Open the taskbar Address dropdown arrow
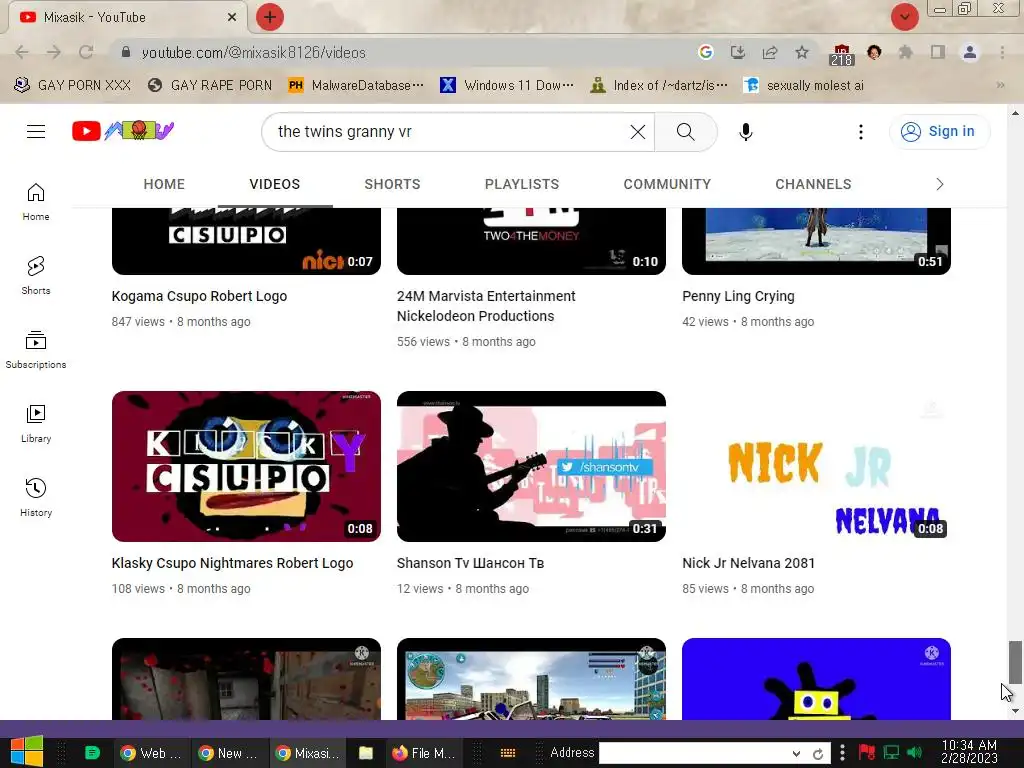The height and width of the screenshot is (768, 1024). coord(796,753)
